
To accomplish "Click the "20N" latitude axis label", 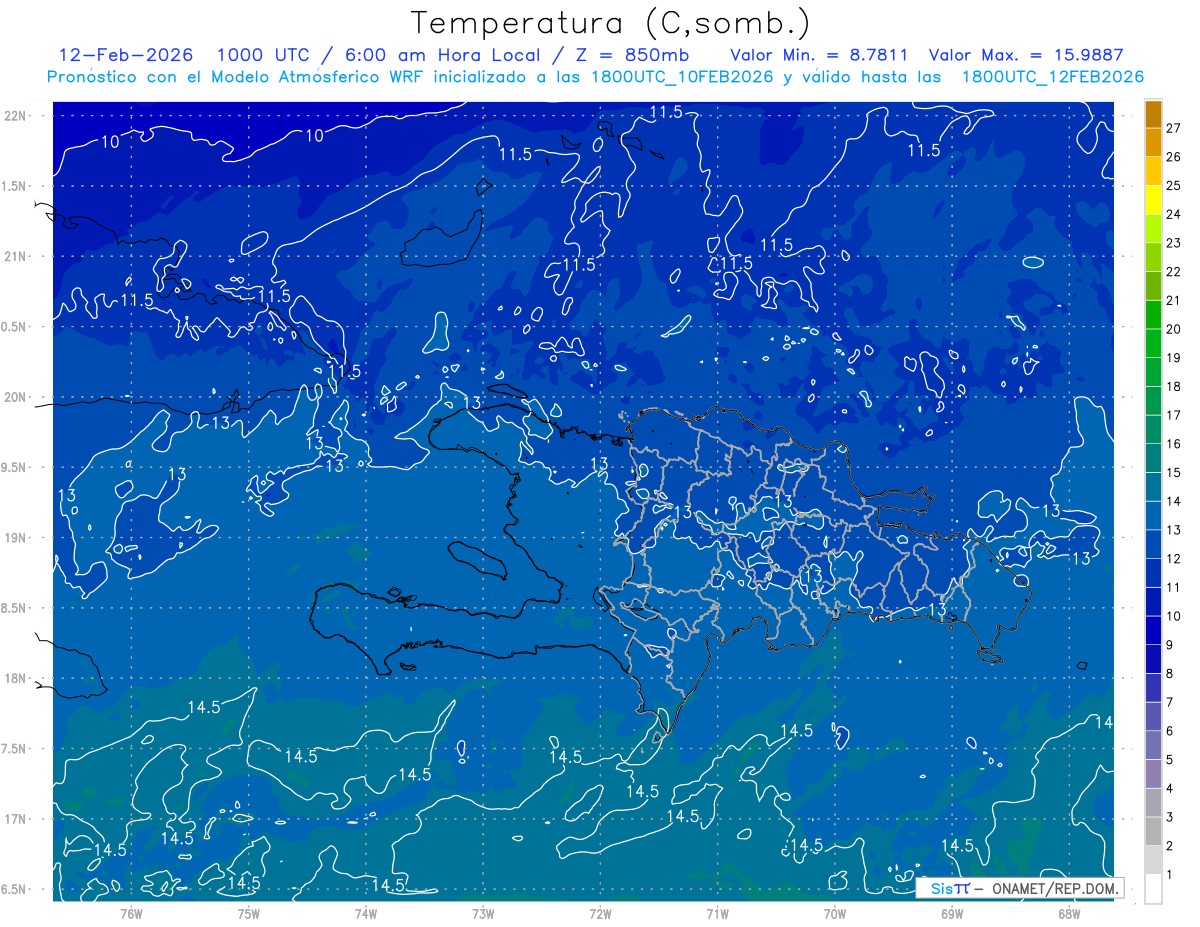I will pos(15,397).
